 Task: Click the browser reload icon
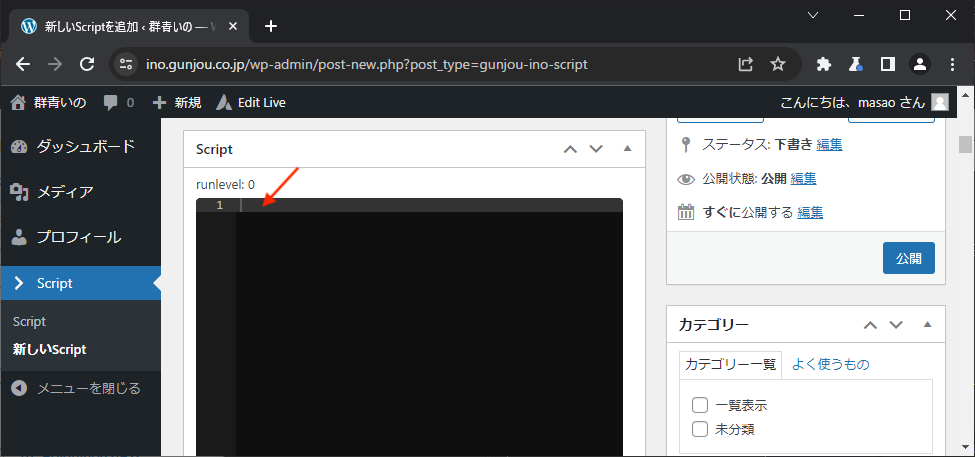coord(86,64)
